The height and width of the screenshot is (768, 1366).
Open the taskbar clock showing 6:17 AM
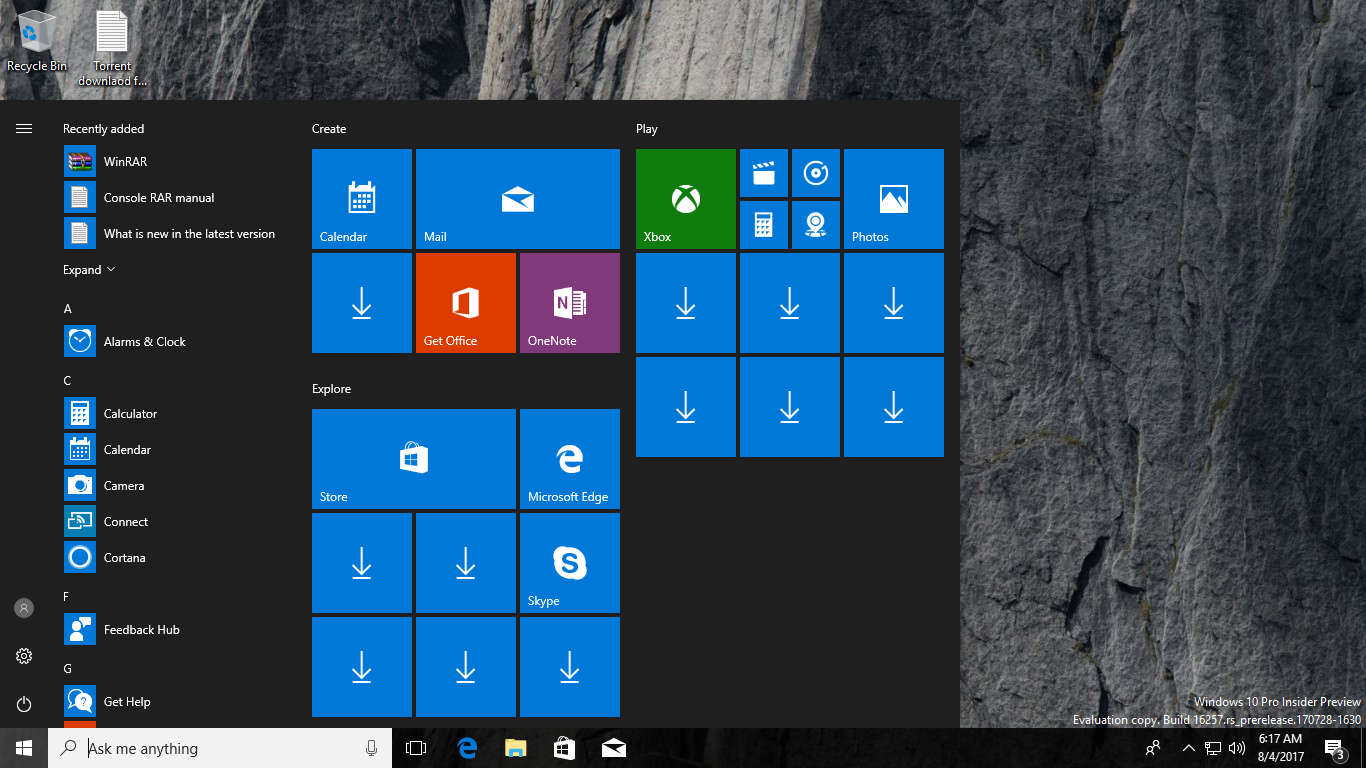[1281, 748]
